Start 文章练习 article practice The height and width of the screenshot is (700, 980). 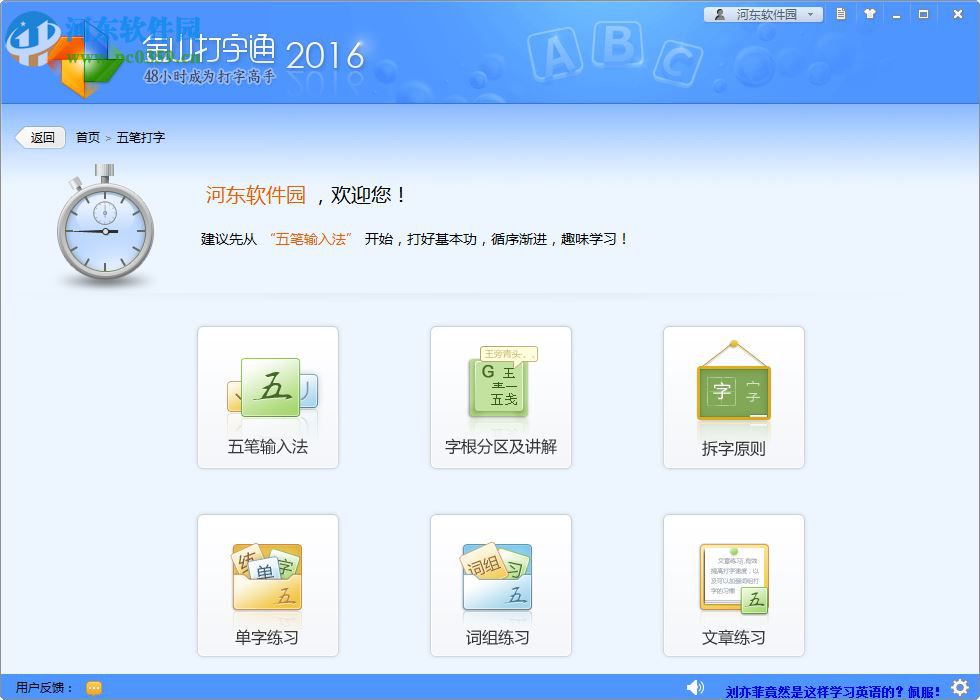[732, 585]
